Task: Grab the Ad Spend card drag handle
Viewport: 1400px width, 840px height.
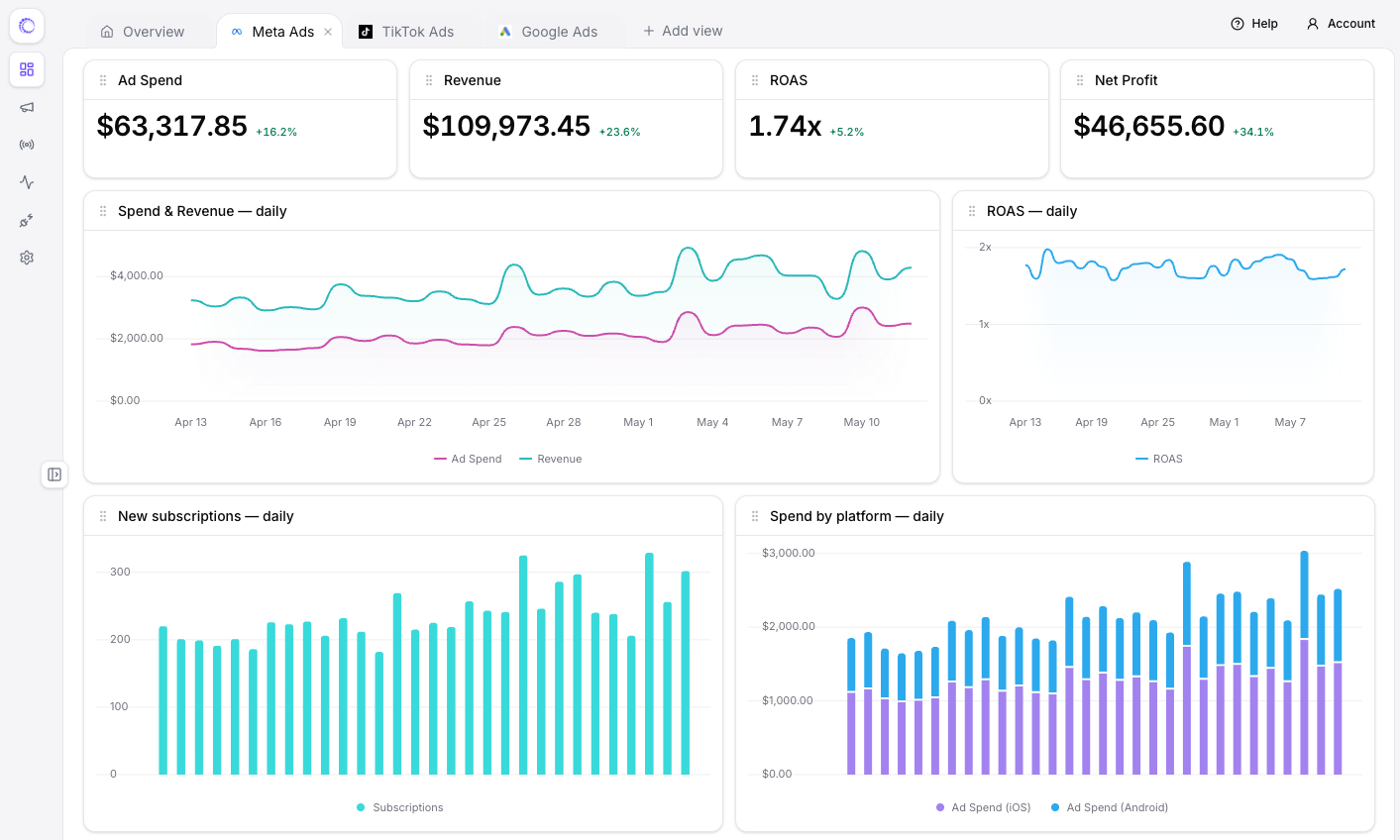Action: point(103,80)
